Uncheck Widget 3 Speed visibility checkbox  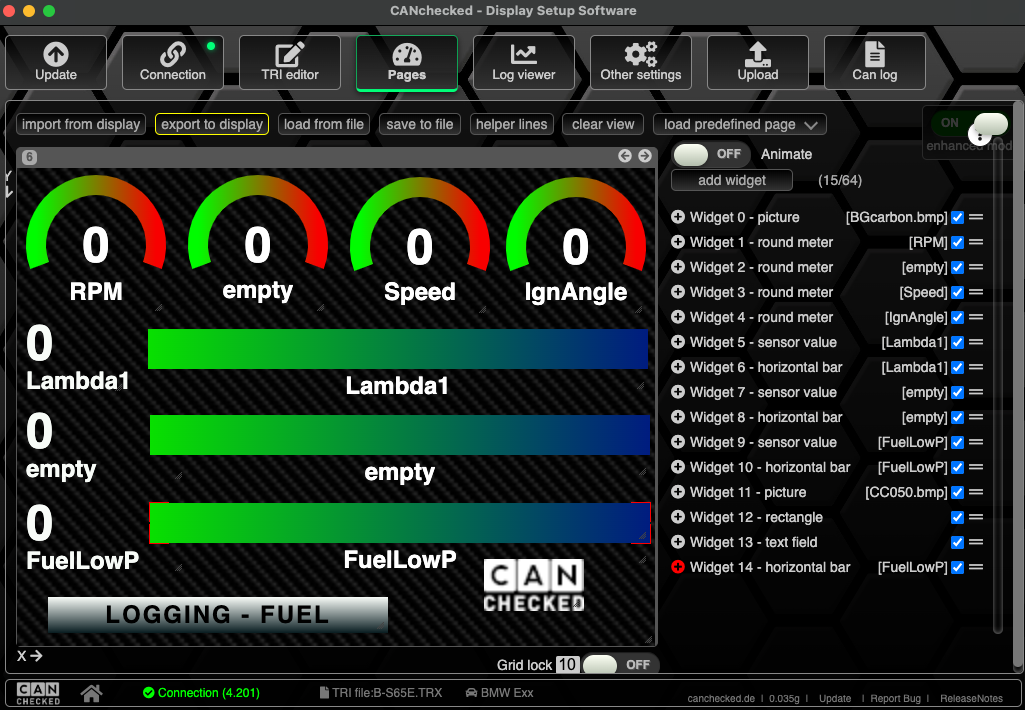click(958, 292)
